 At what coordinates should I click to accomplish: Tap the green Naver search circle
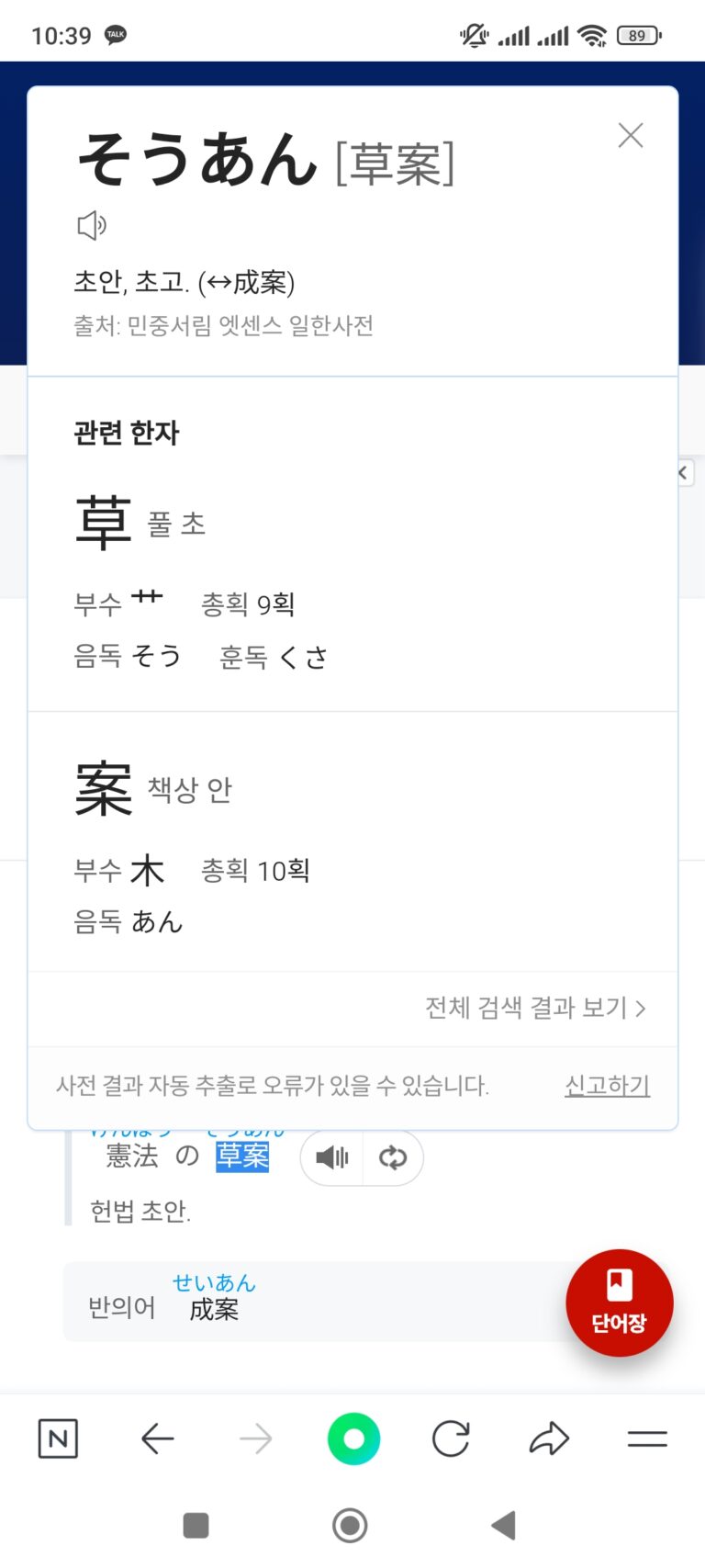coord(353,1438)
